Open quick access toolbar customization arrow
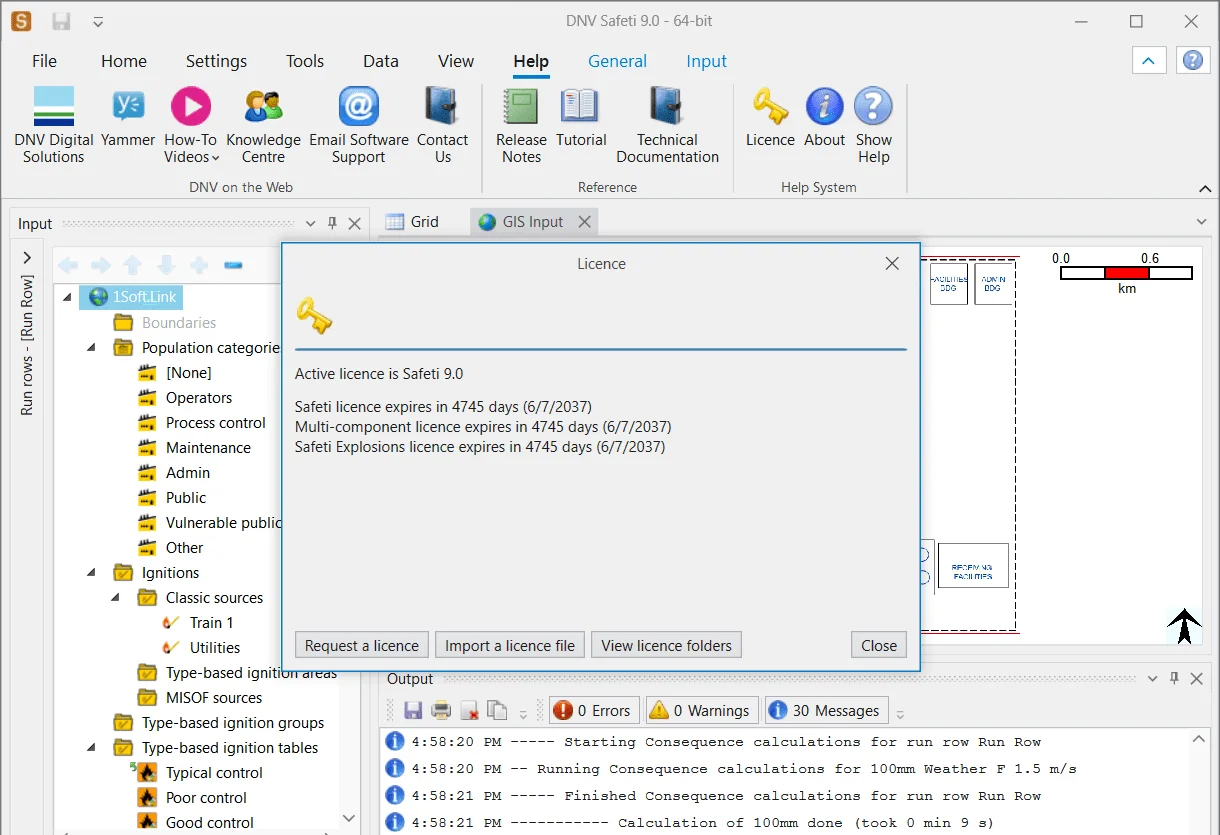 (97, 21)
